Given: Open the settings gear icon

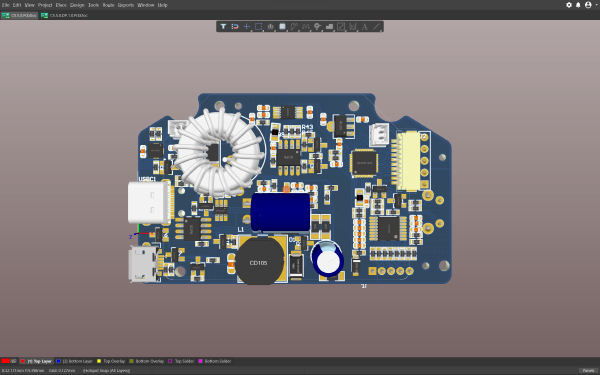Looking at the screenshot, I should coord(569,5).
